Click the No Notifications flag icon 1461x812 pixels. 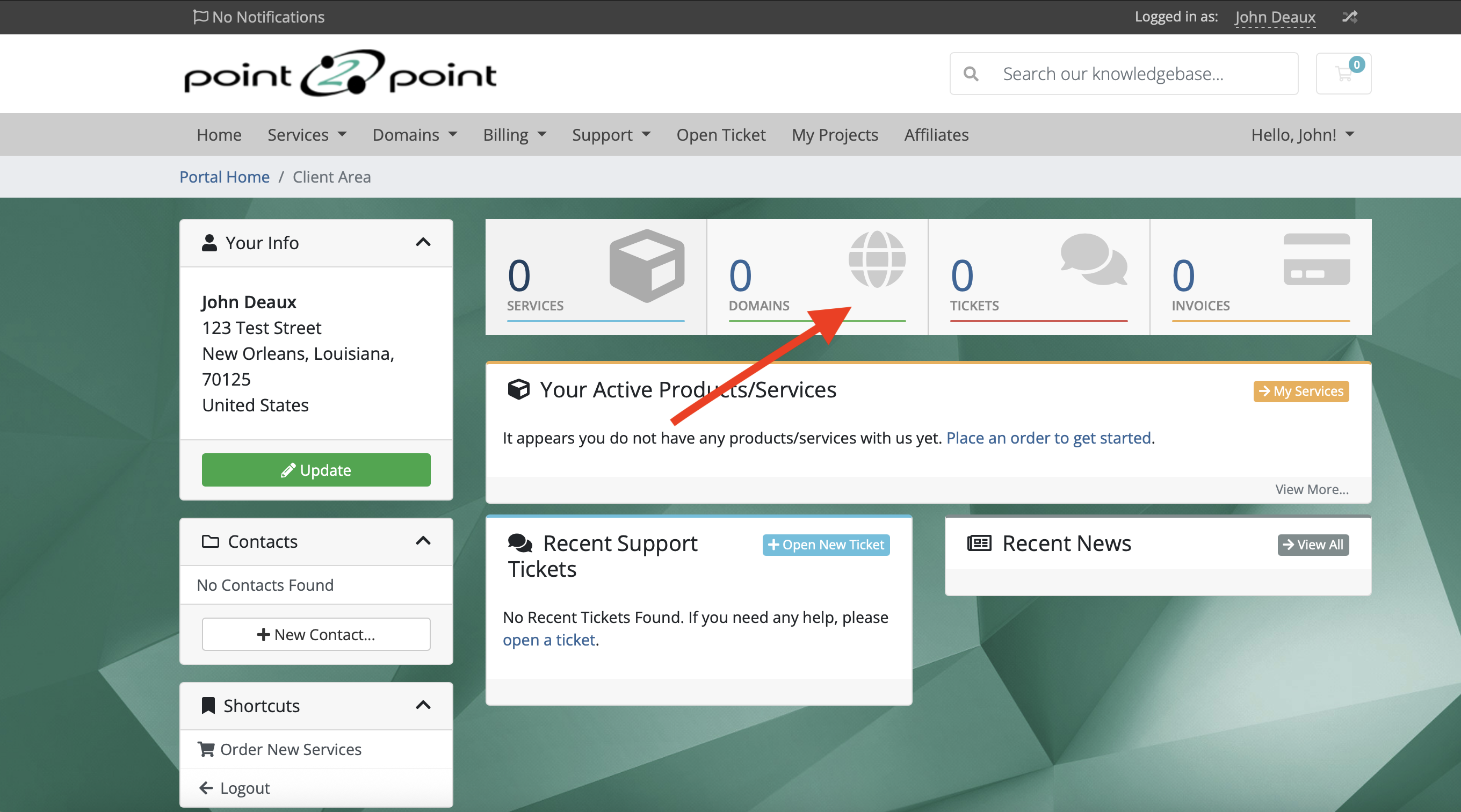click(x=200, y=17)
